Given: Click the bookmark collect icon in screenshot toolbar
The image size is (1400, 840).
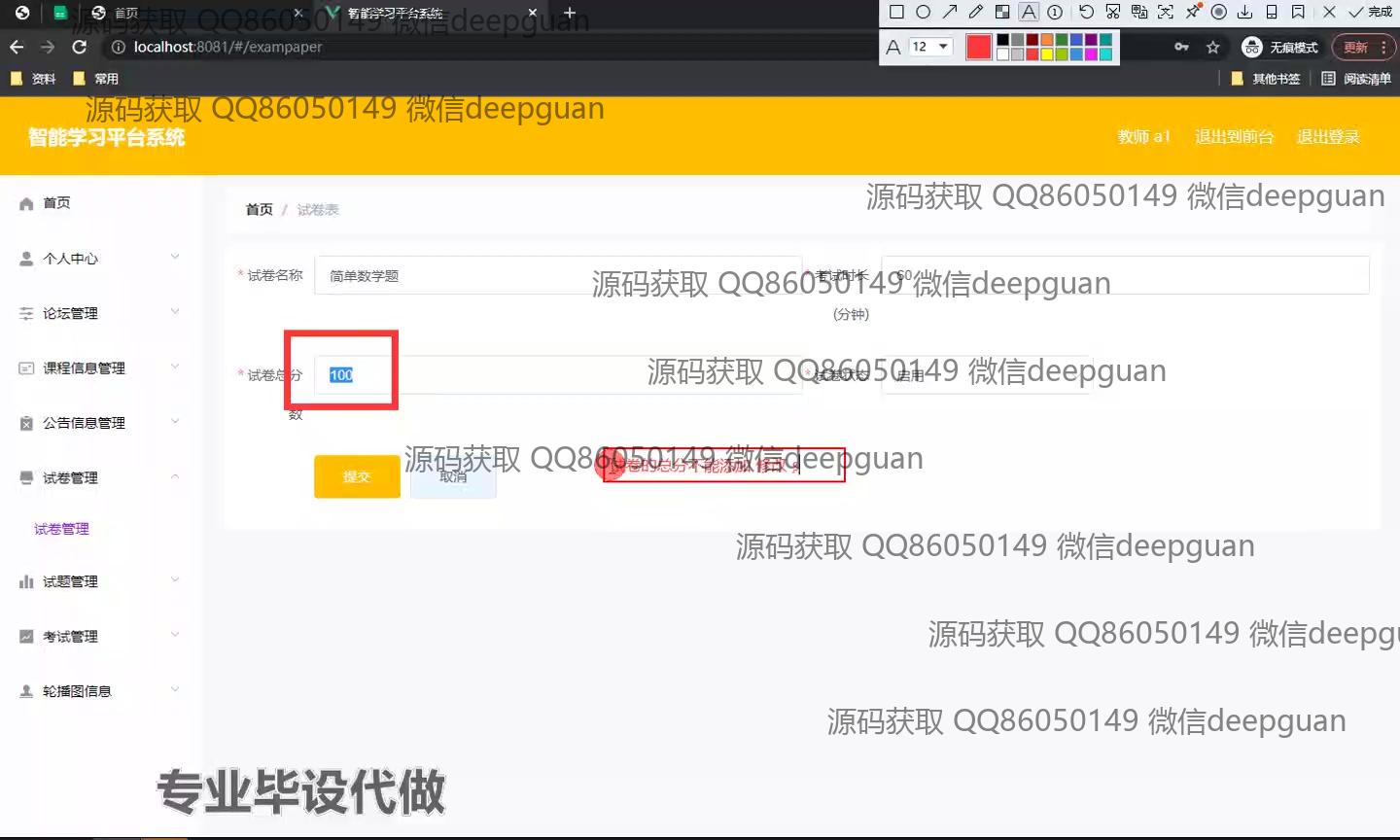Looking at the screenshot, I should [1298, 13].
